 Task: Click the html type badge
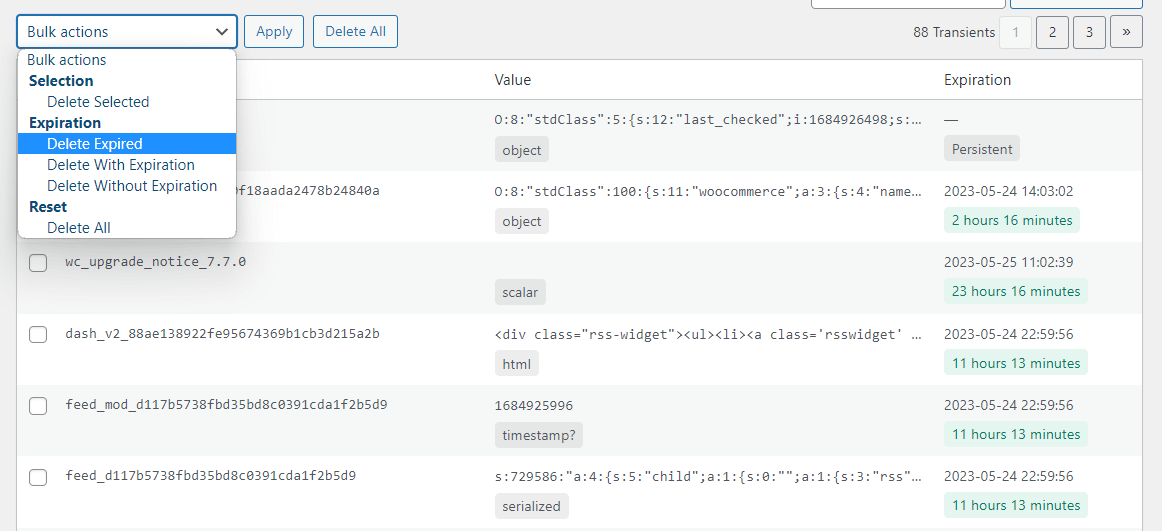click(x=517, y=364)
